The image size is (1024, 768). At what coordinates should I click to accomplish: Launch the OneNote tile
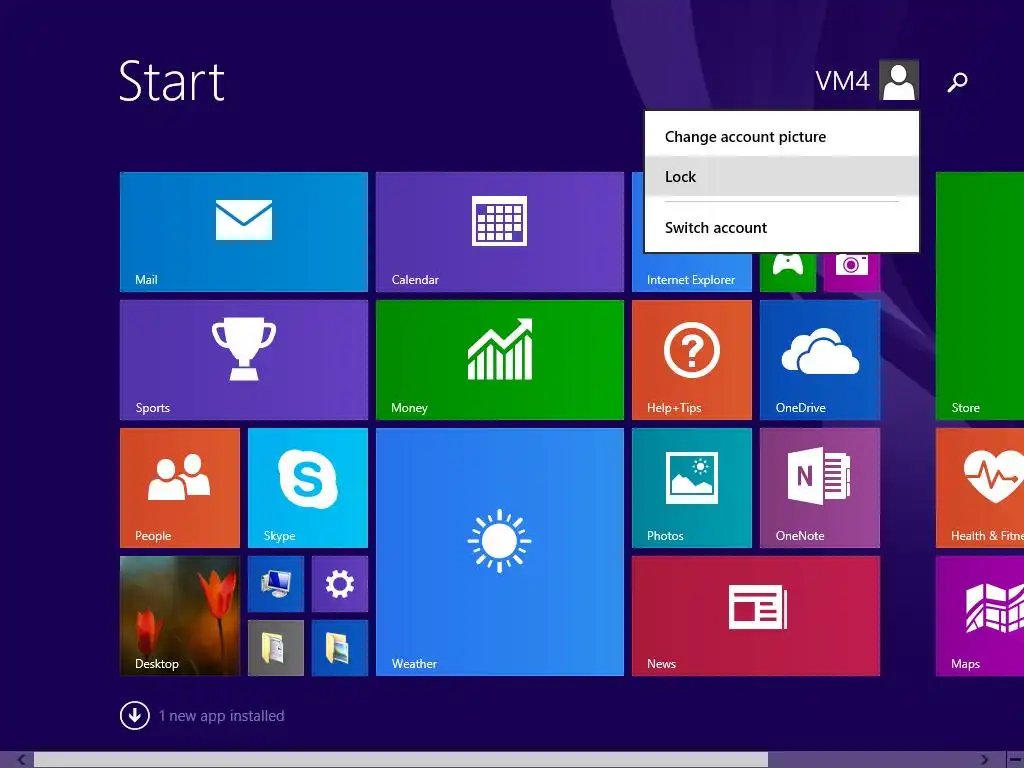click(820, 488)
